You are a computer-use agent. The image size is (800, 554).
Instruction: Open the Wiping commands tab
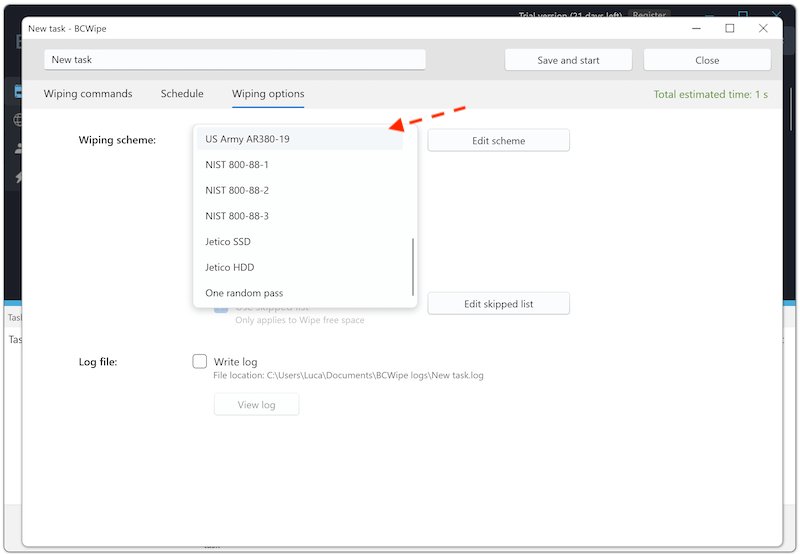click(x=88, y=94)
